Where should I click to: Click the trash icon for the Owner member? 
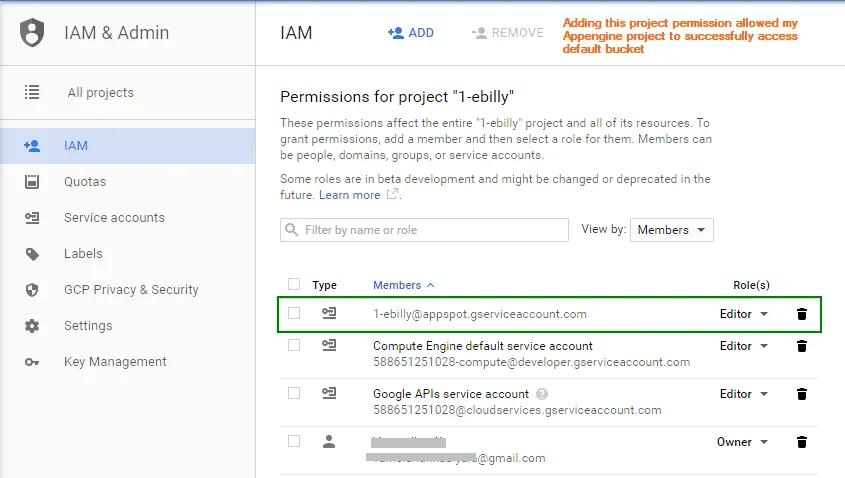pos(801,442)
